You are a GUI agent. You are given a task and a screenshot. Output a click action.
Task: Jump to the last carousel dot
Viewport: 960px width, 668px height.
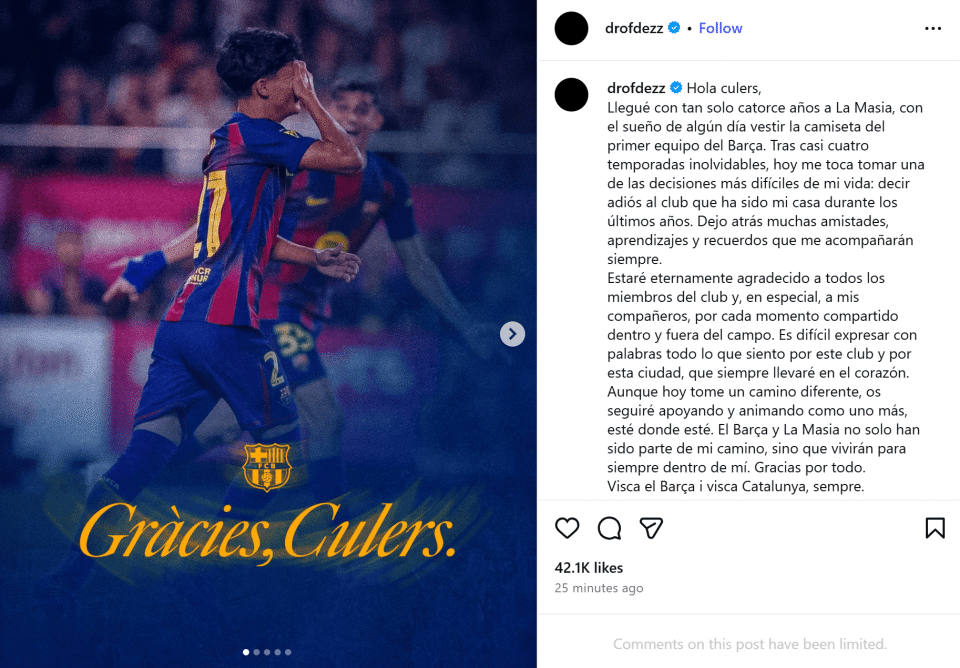[x=288, y=652]
